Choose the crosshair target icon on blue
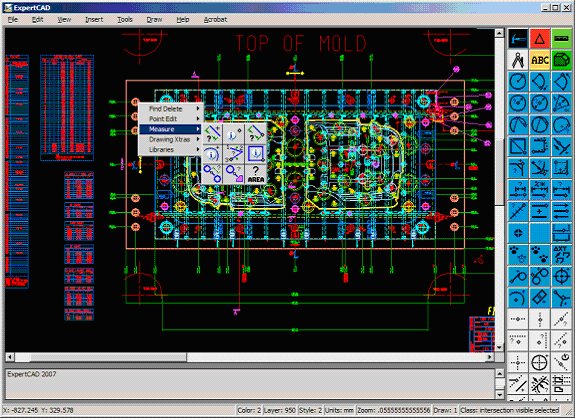This screenshot has width=575, height=420. coord(561,276)
